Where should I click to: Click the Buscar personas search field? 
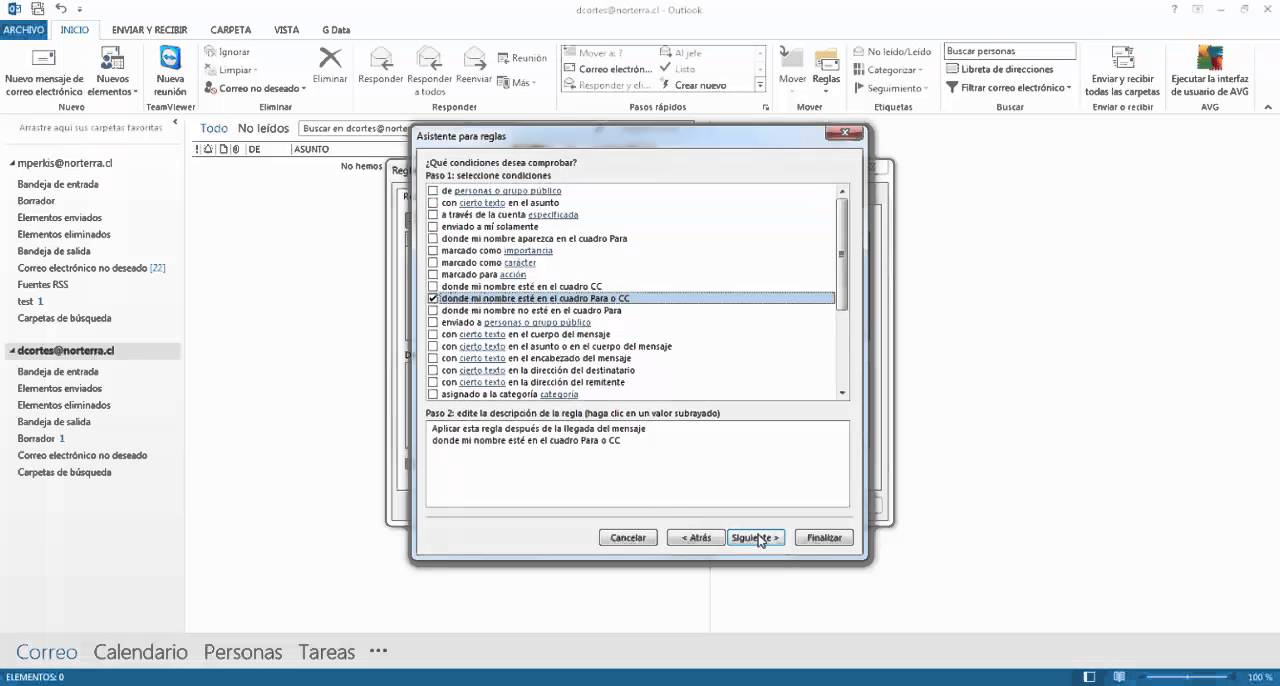(1010, 51)
